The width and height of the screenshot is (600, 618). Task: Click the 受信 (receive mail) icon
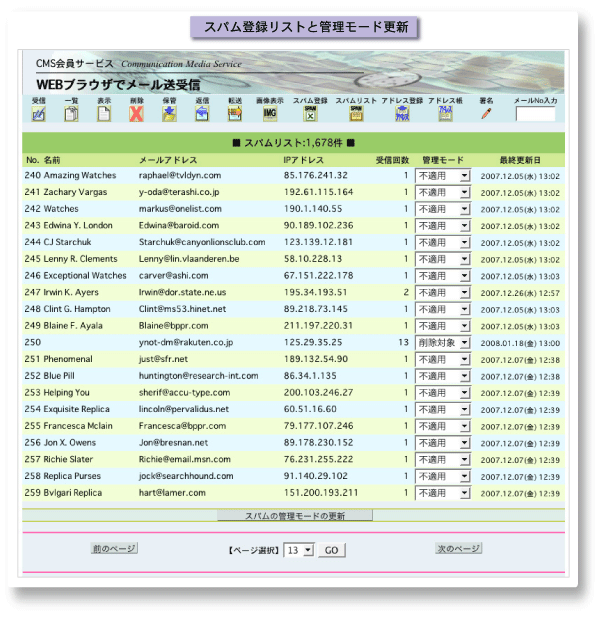click(38, 114)
